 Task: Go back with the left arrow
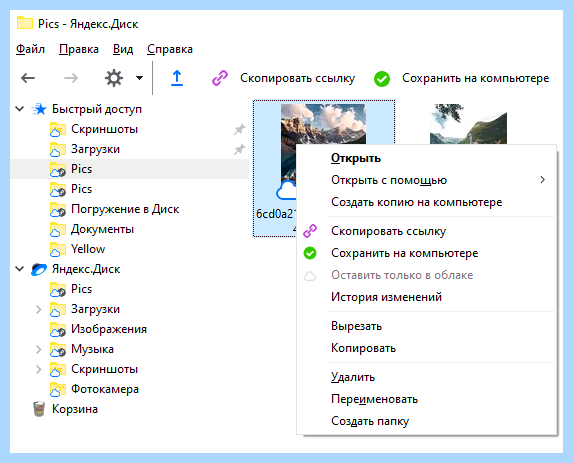point(28,78)
